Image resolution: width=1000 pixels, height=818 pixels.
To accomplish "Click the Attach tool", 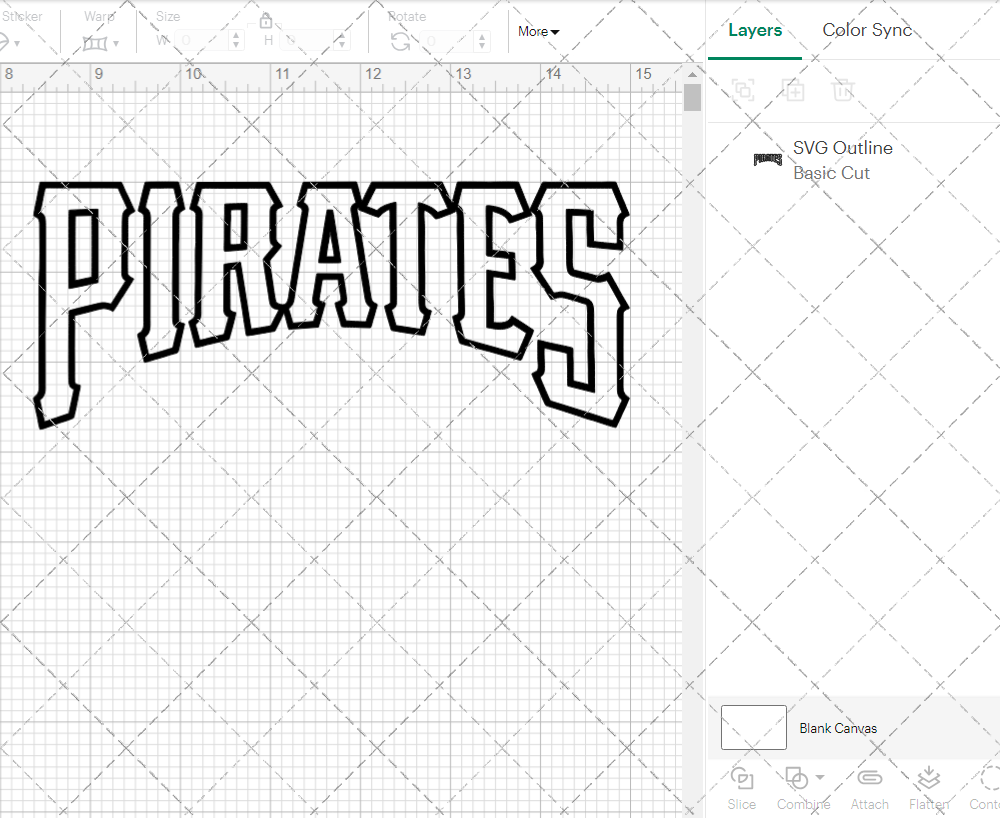I will pos(869,788).
